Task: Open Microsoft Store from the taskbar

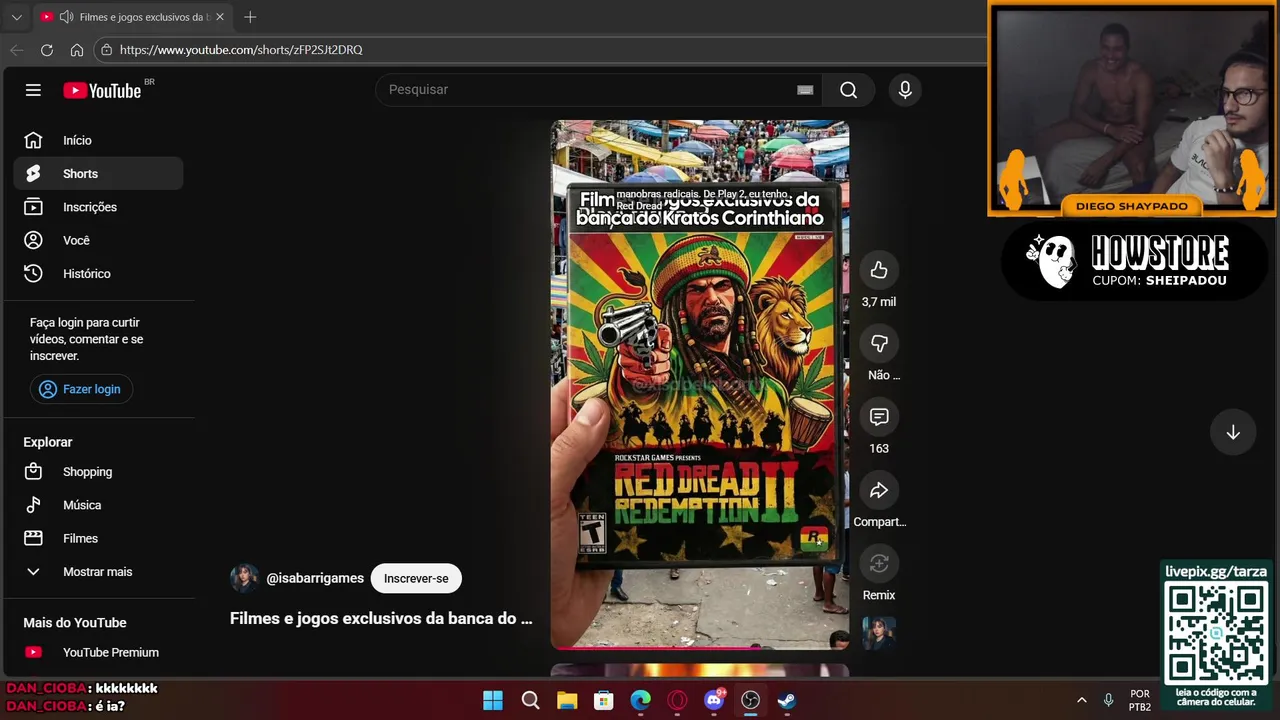Action: (x=604, y=701)
